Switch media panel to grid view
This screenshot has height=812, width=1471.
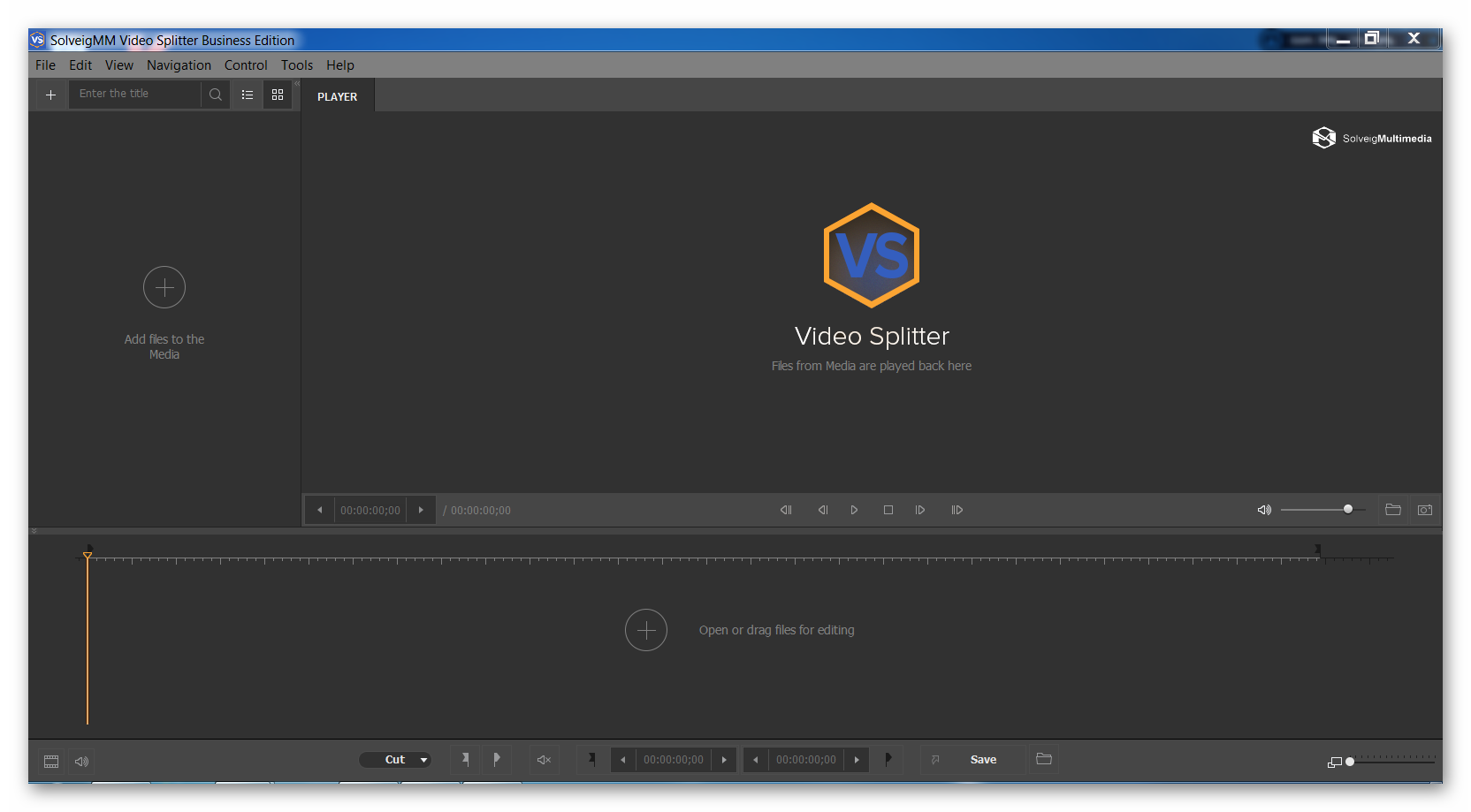[278, 95]
